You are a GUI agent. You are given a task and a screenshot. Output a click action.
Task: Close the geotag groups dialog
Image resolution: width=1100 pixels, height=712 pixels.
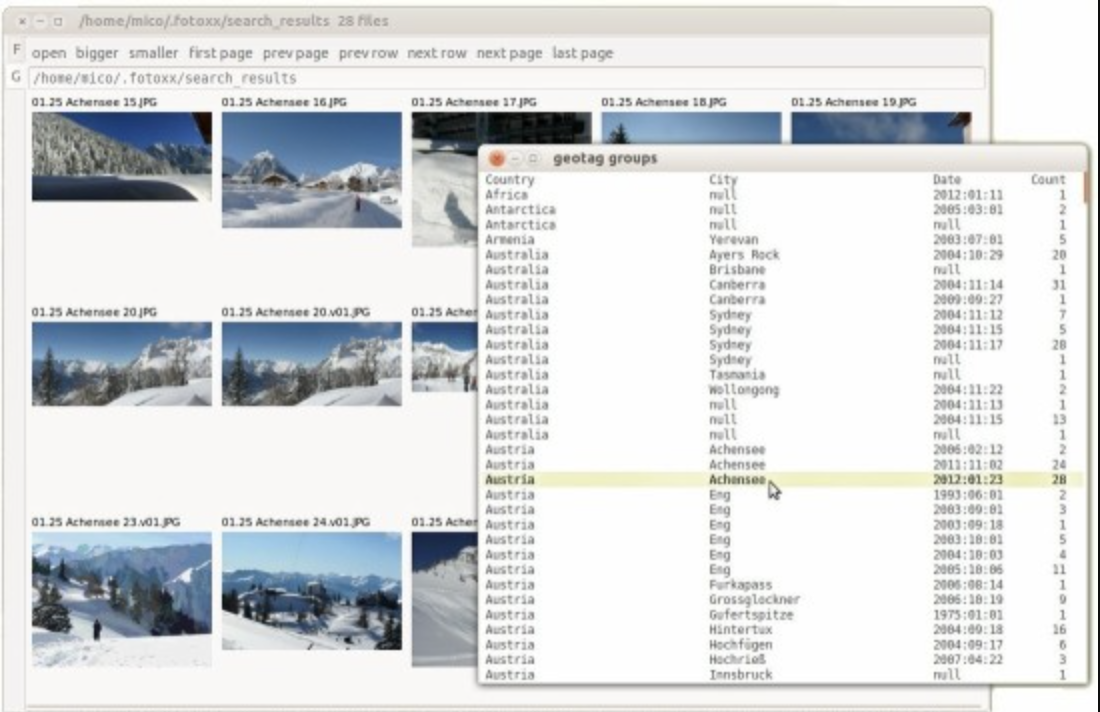pos(497,159)
